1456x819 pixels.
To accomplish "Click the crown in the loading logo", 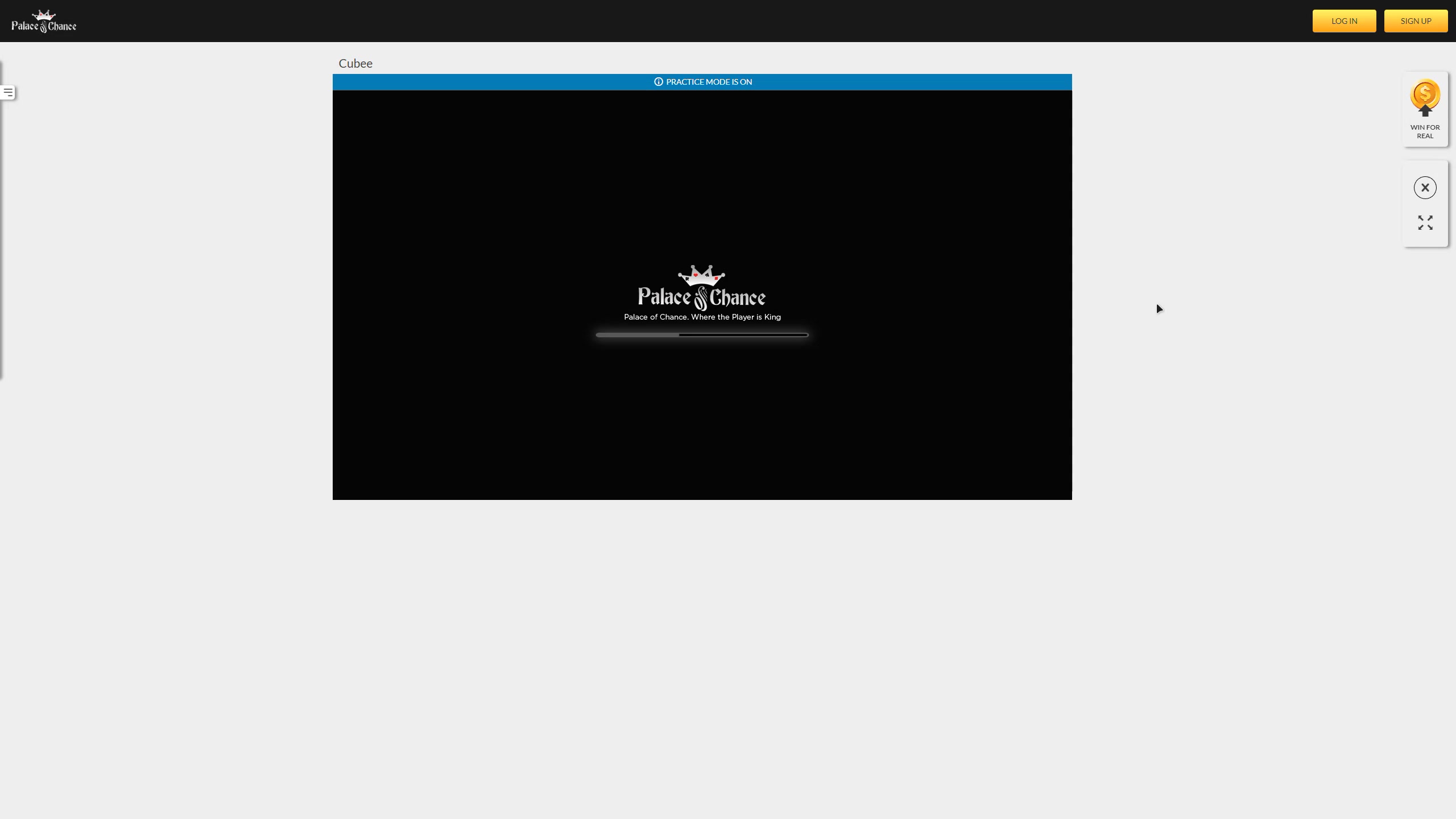I will tap(701, 275).
